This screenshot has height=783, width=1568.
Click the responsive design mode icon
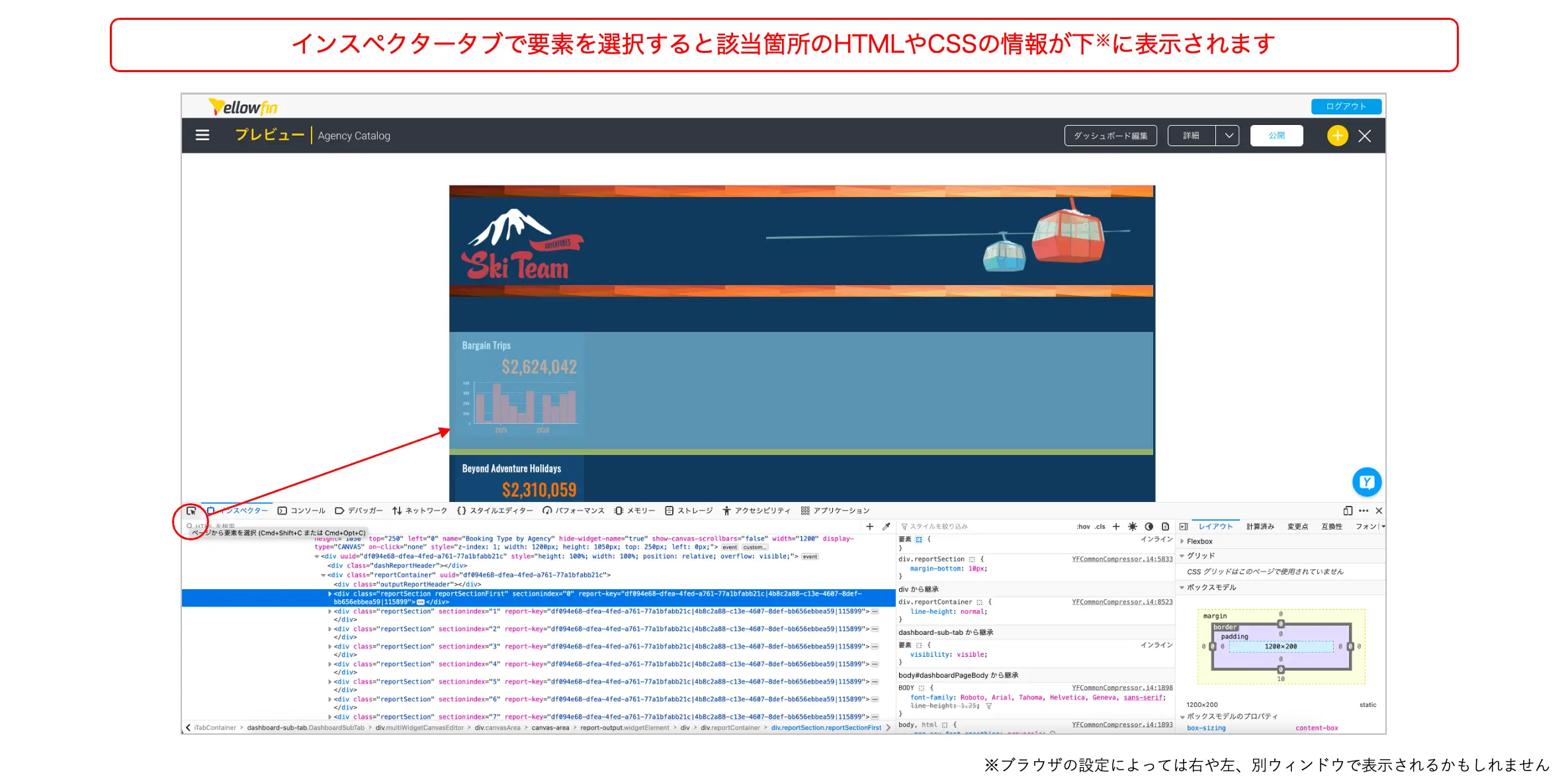[1348, 511]
